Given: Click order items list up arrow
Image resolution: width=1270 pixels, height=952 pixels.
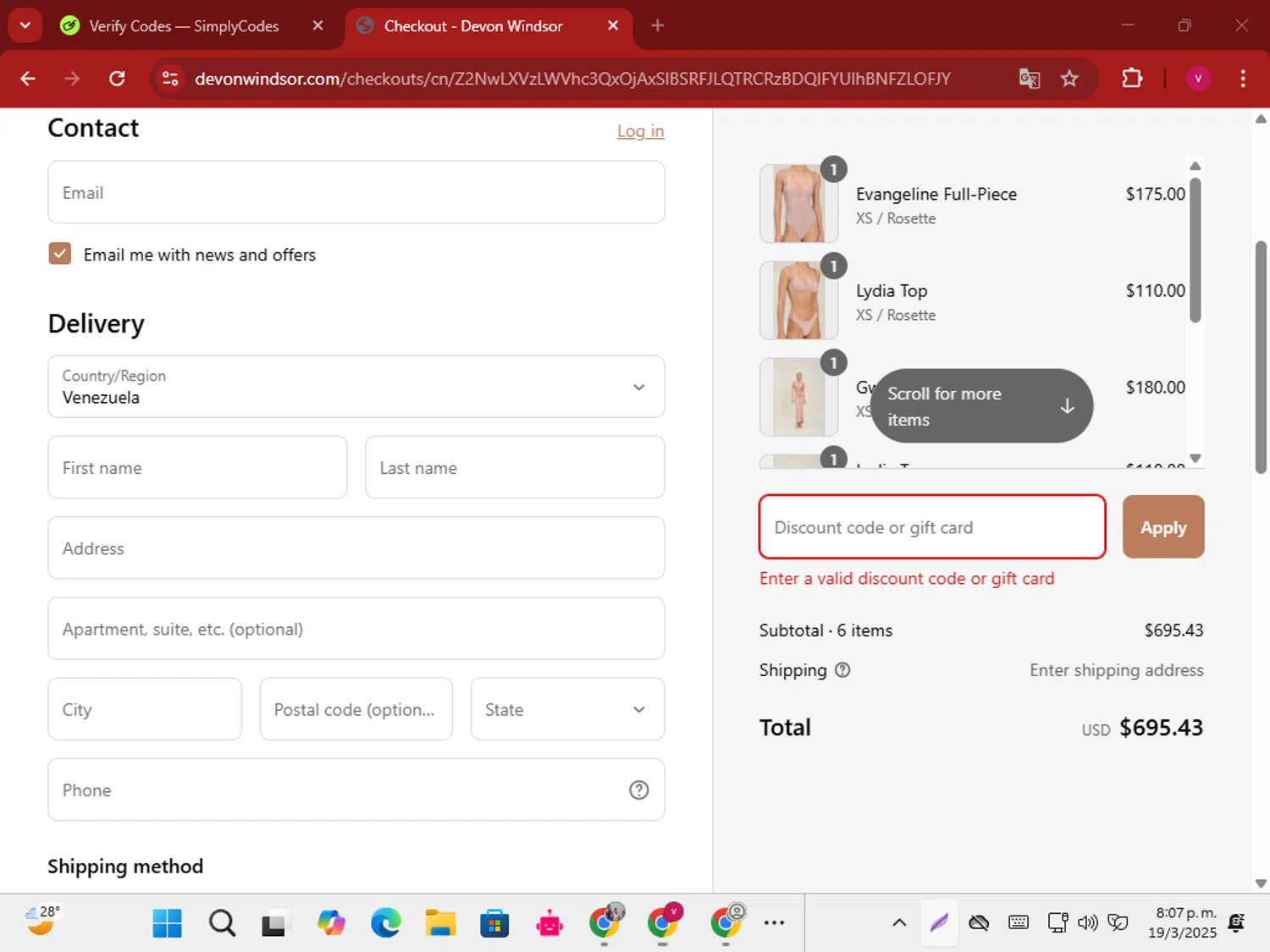Looking at the screenshot, I should tap(1195, 166).
